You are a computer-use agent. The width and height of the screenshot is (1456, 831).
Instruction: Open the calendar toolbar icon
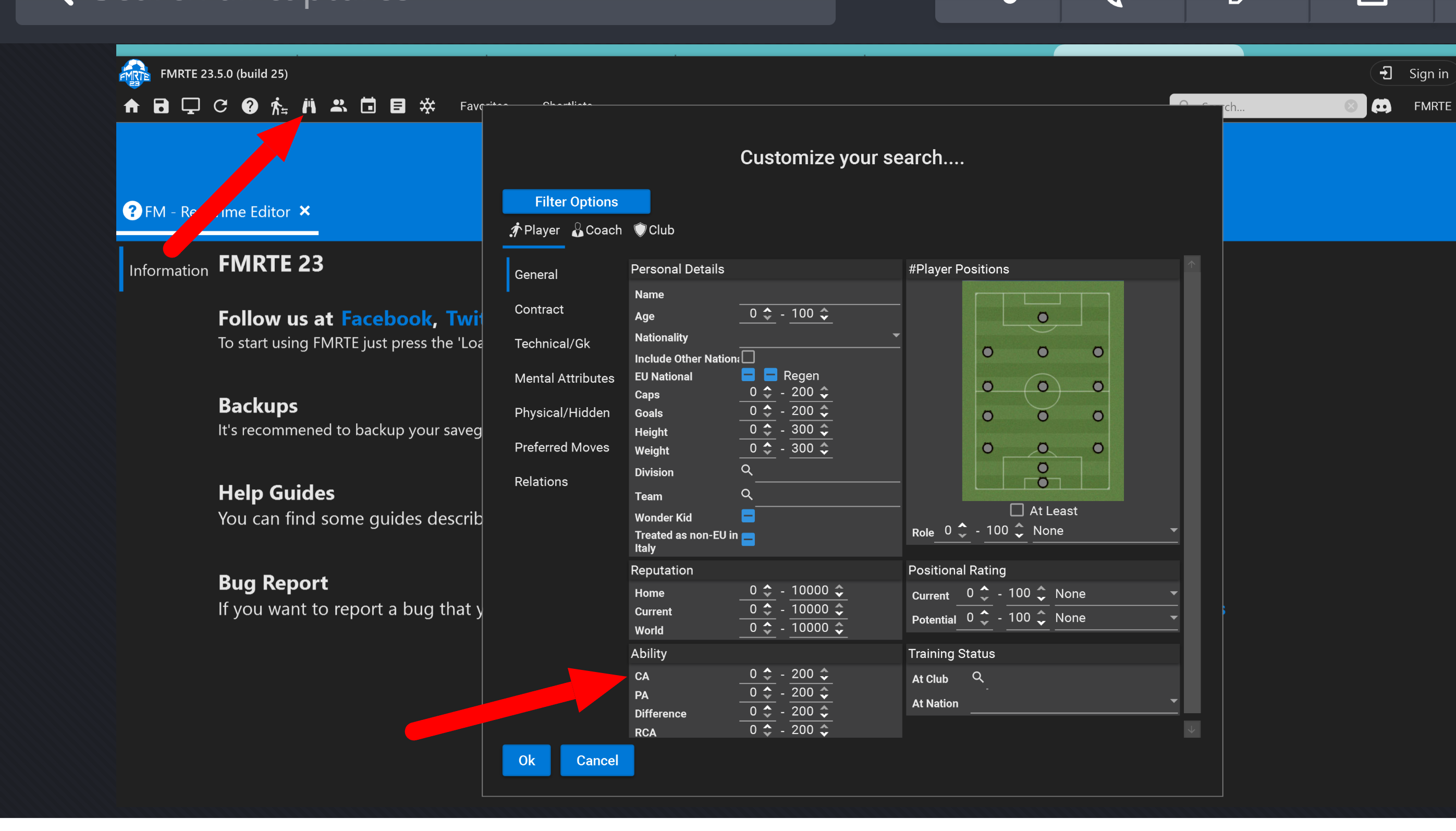pyautogui.click(x=368, y=106)
